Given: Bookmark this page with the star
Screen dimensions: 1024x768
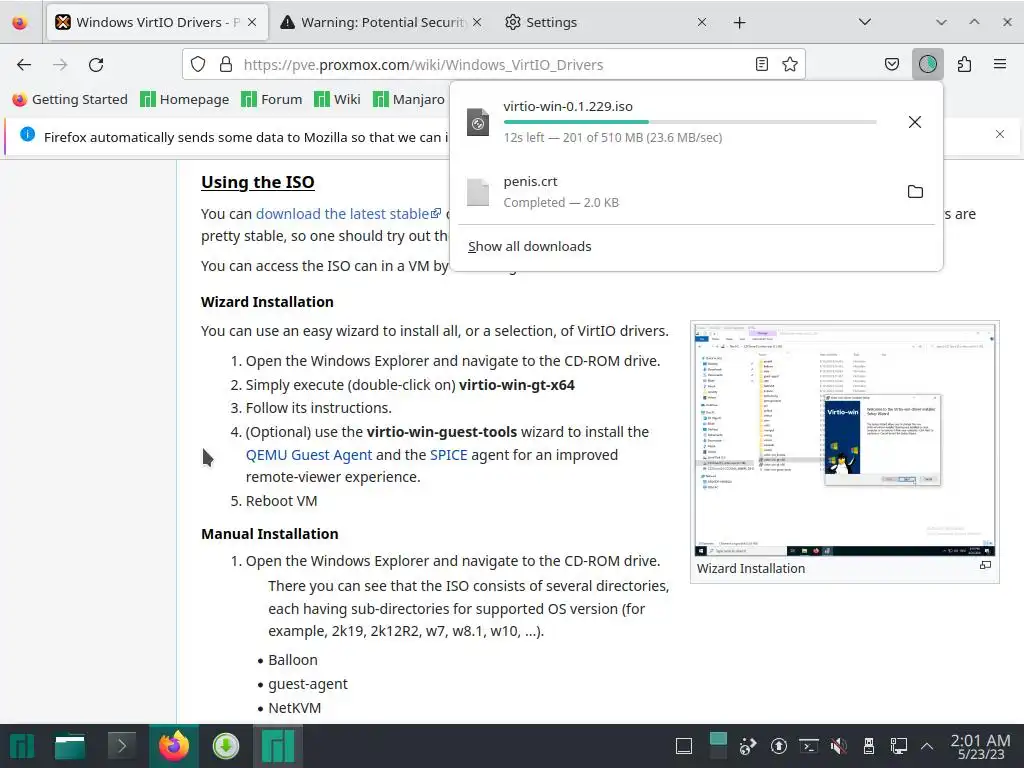Looking at the screenshot, I should pyautogui.click(x=790, y=64).
